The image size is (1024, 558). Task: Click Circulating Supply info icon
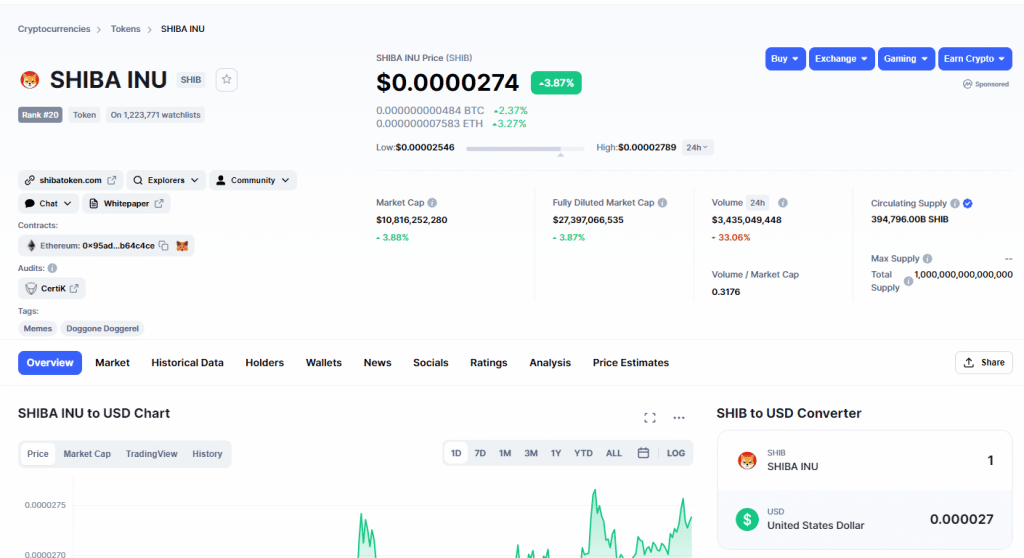click(955, 203)
